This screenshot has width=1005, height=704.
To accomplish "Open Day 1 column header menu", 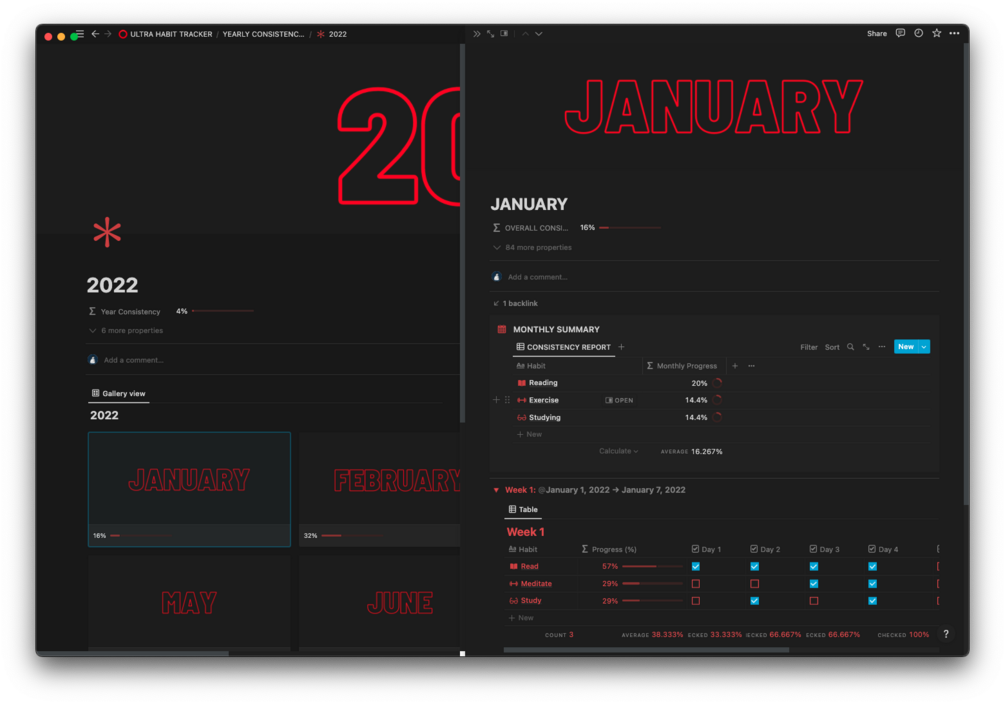I will (x=706, y=549).
